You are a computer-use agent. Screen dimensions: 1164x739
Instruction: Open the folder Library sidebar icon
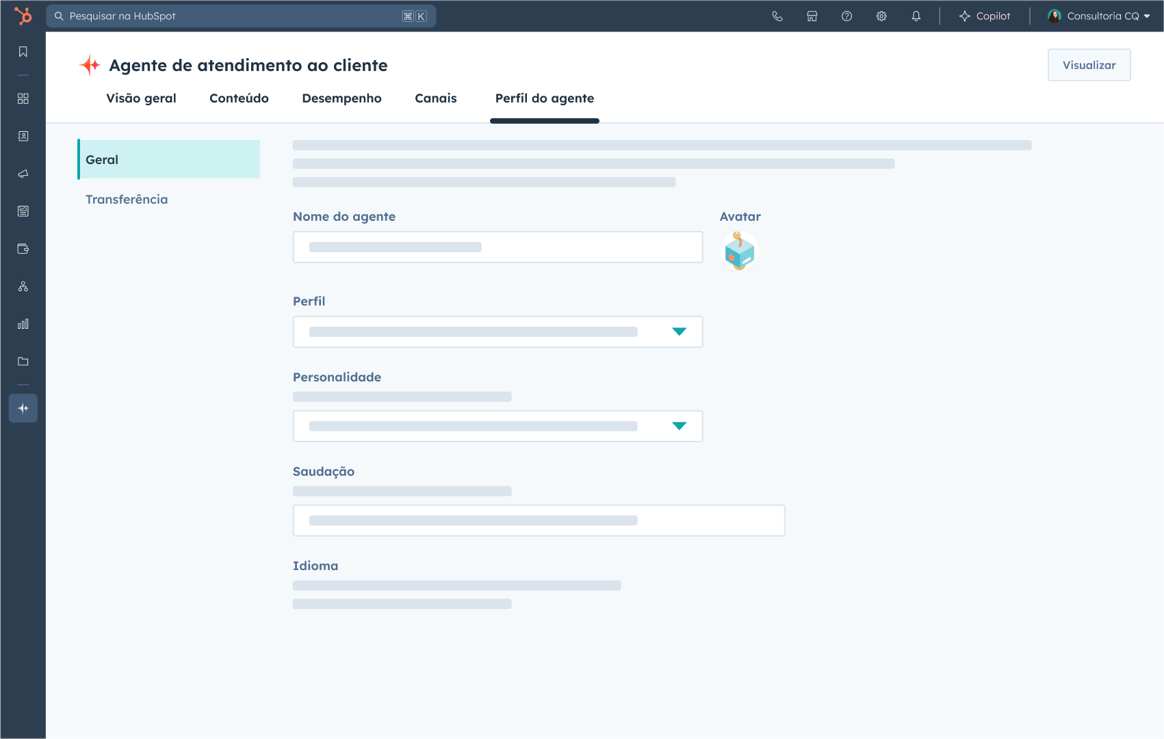tap(23, 361)
